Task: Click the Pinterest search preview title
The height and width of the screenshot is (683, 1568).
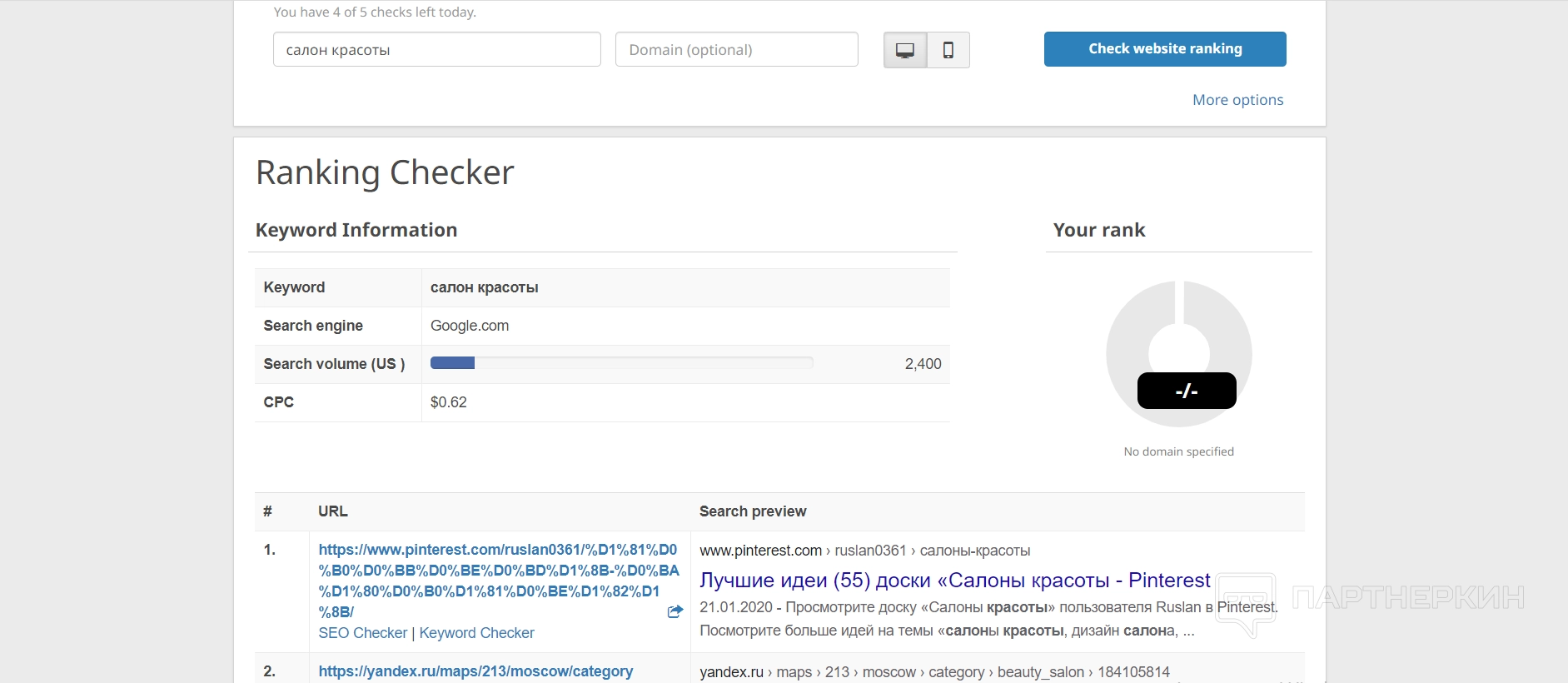Action: [x=954, y=581]
